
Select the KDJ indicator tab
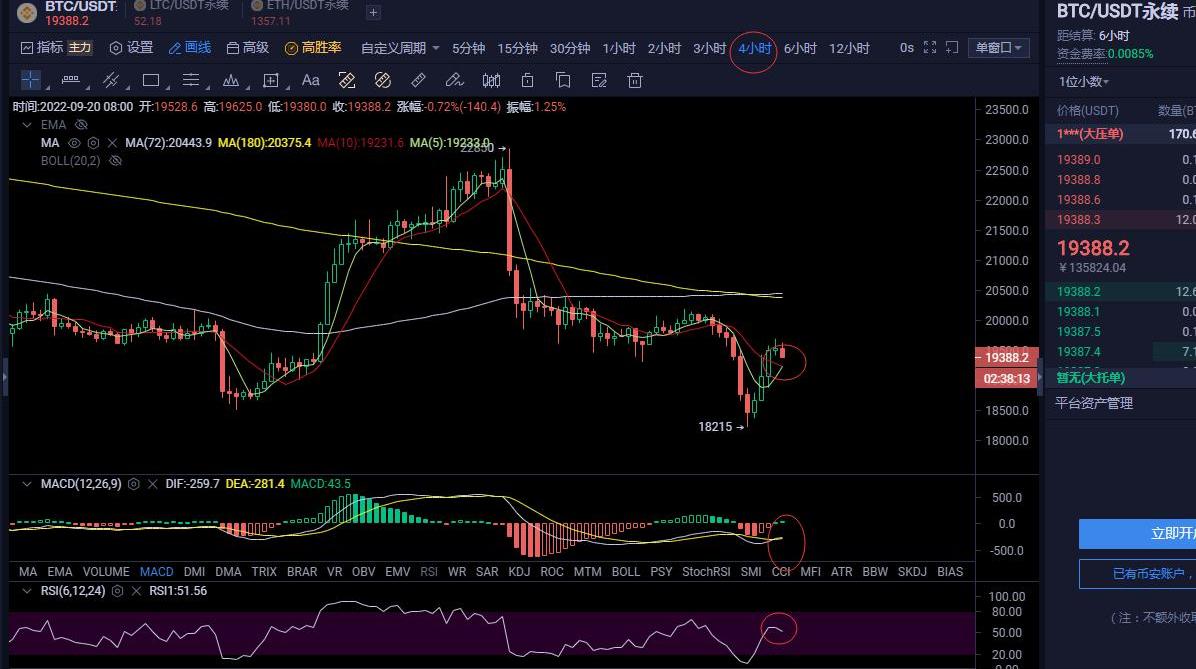519,572
